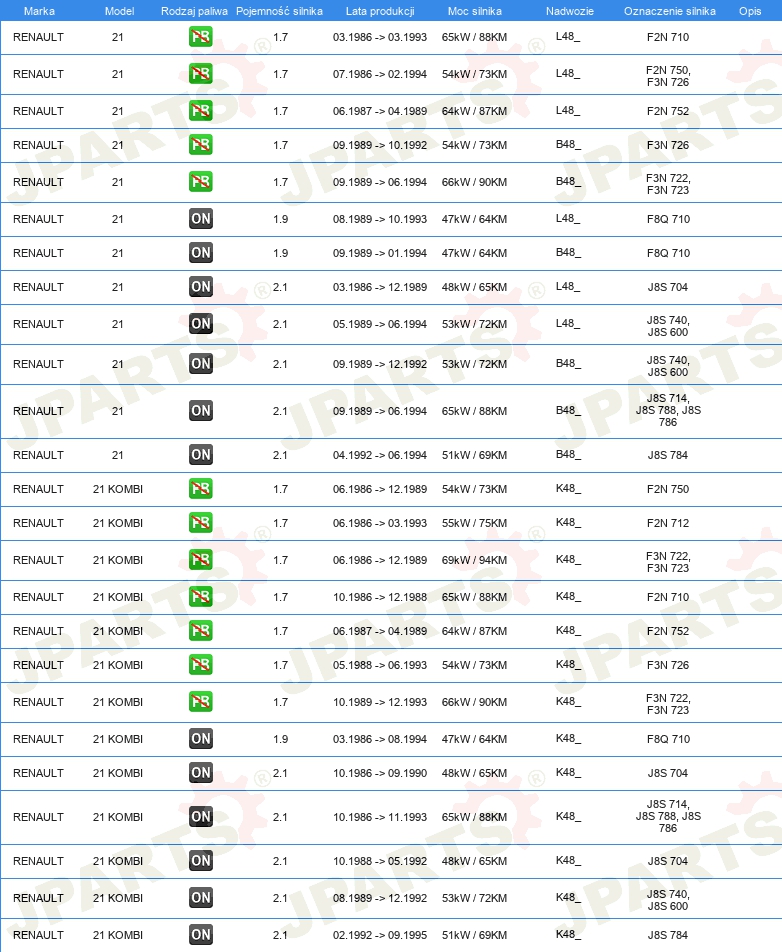Select ON icon in the 65kW B48_ diesel row

click(200, 411)
